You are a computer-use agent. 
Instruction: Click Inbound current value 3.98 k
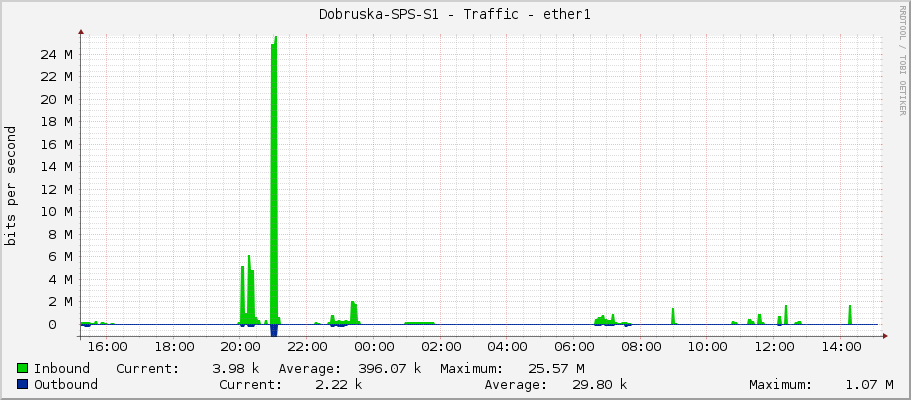click(x=236, y=369)
